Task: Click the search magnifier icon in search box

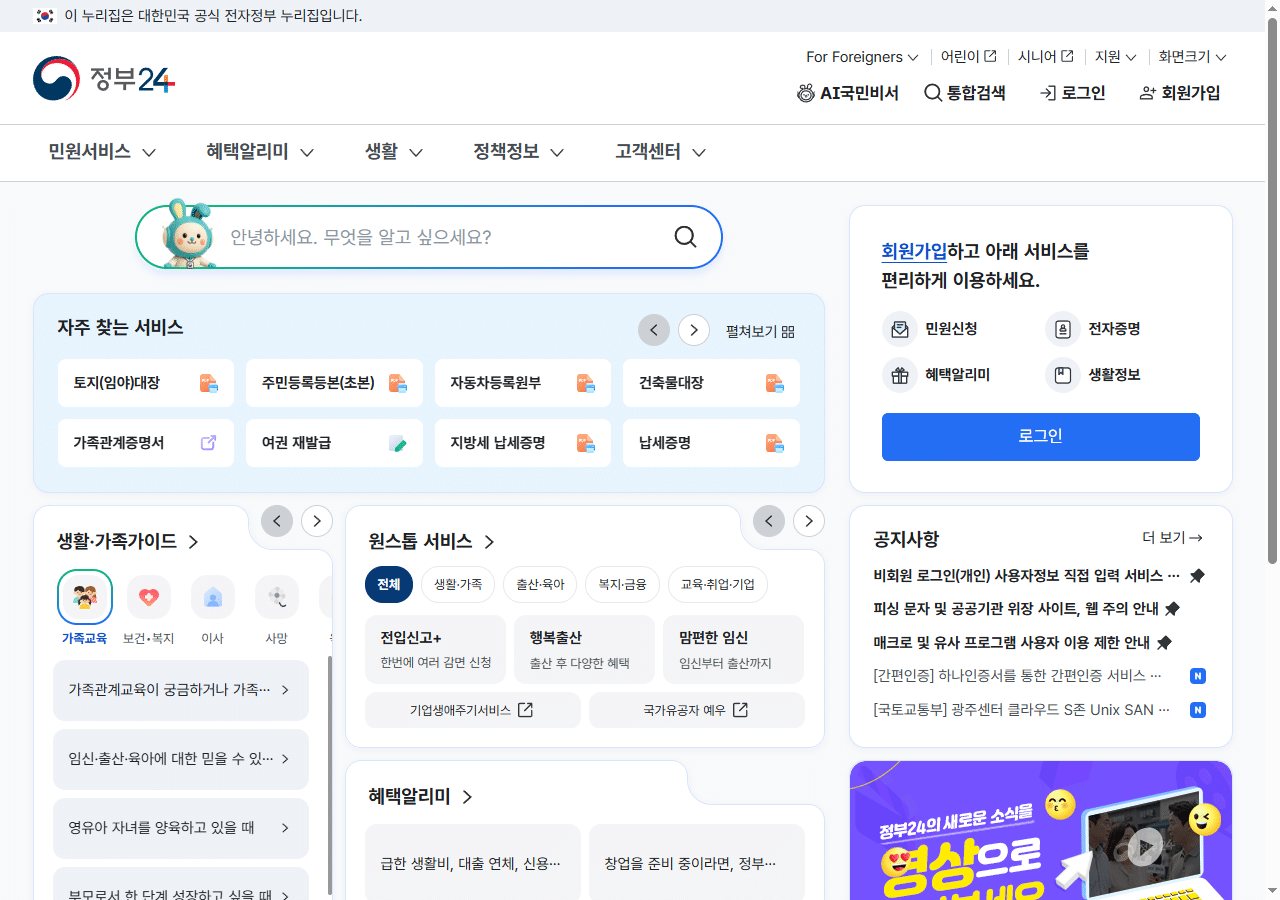Action: point(685,237)
